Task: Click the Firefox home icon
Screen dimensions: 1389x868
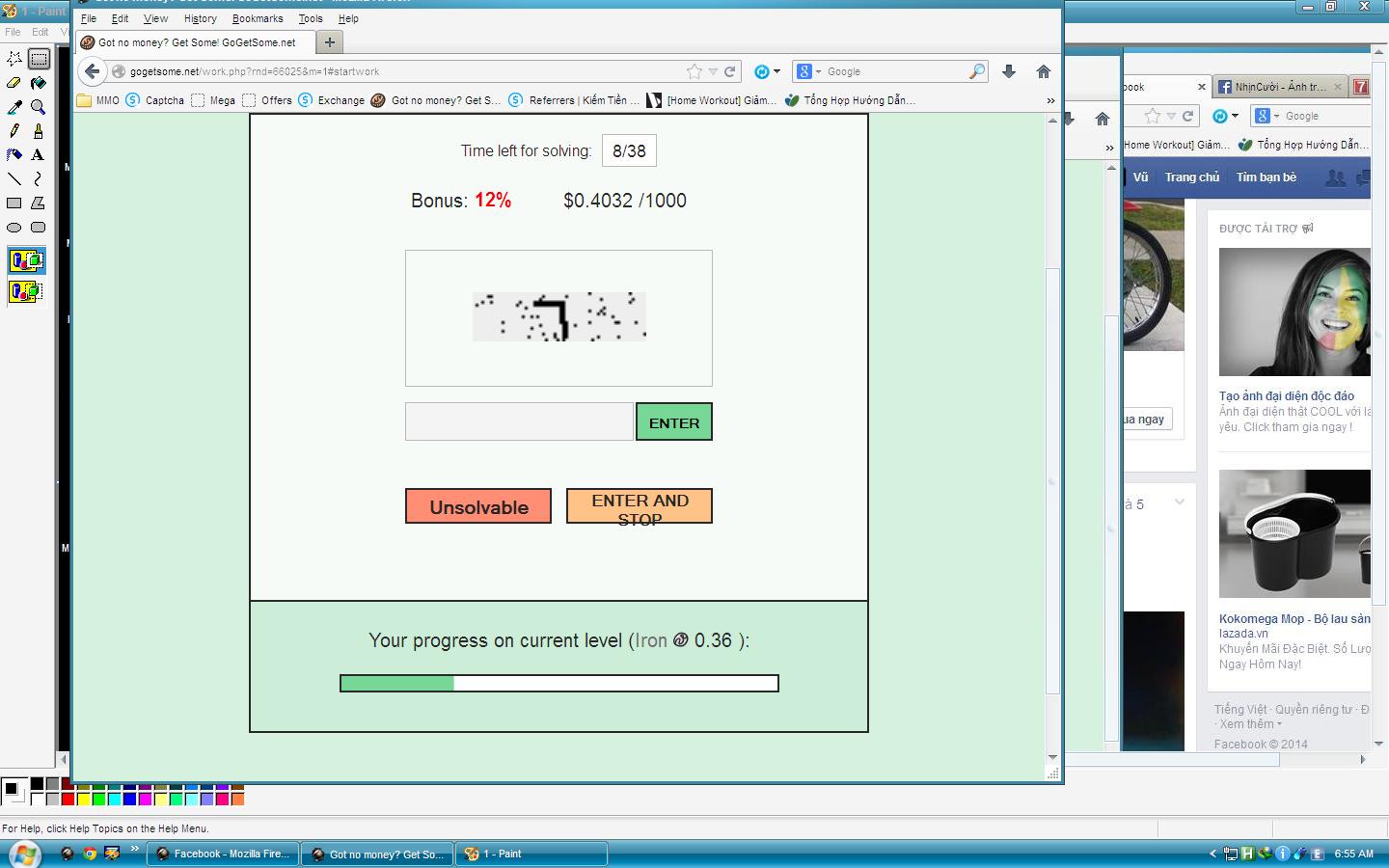Action: pyautogui.click(x=1043, y=71)
